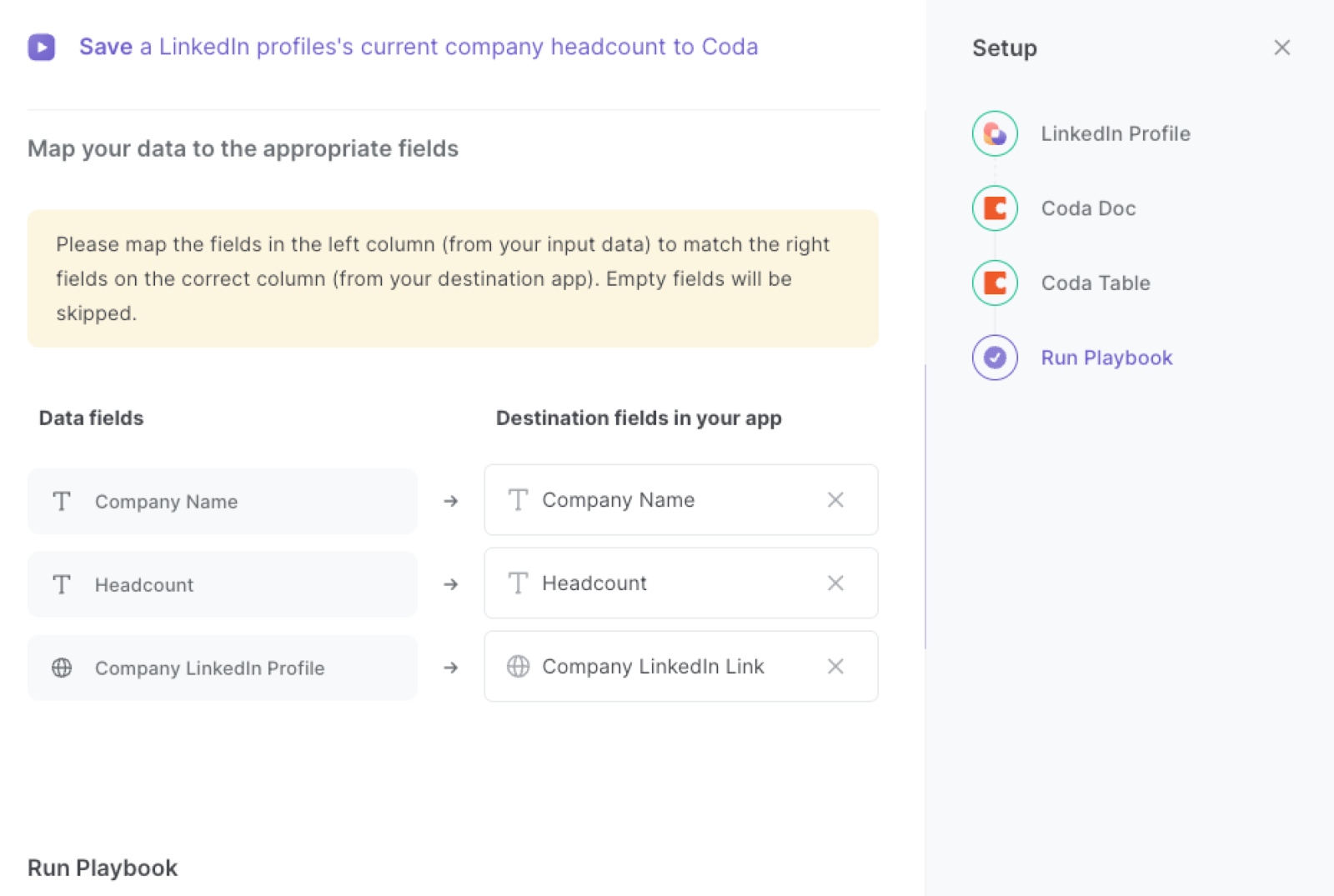The image size is (1334, 896).
Task: Open the playbook title link about Coda headcount
Action: click(419, 47)
